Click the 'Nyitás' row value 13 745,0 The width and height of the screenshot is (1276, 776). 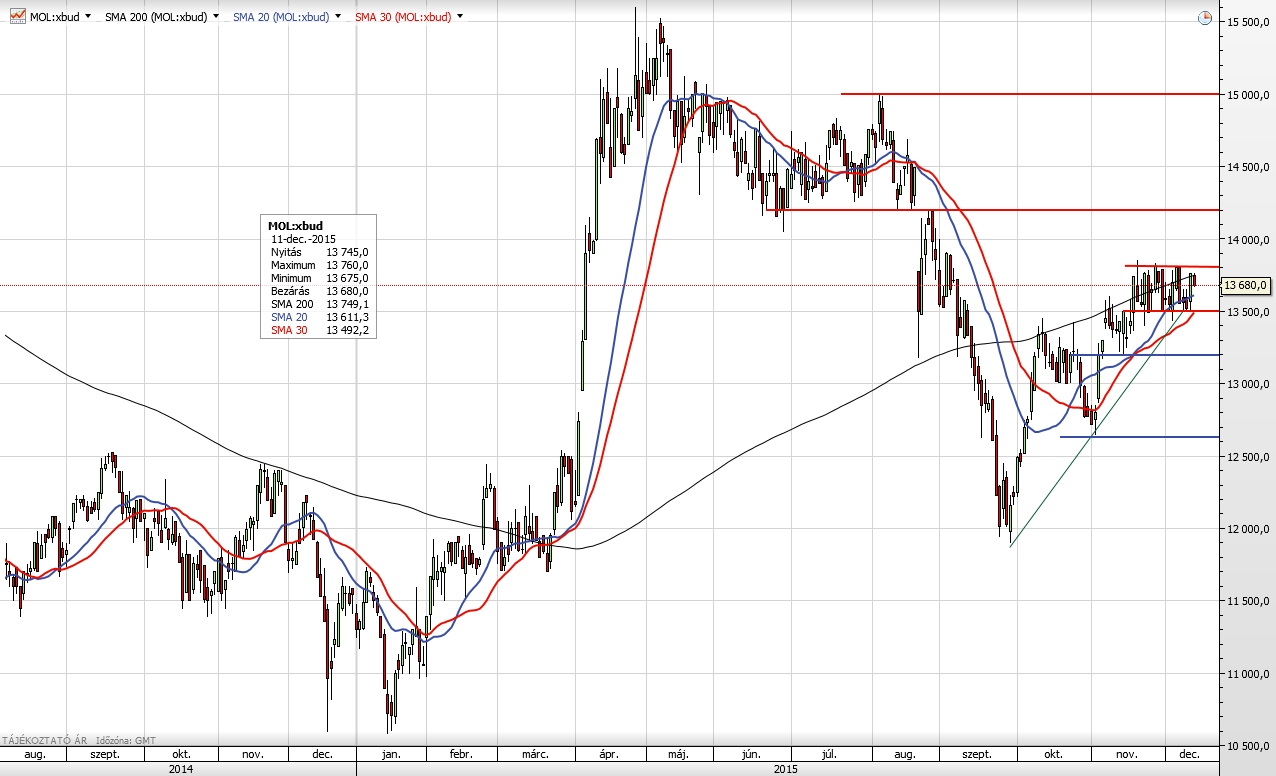348,252
